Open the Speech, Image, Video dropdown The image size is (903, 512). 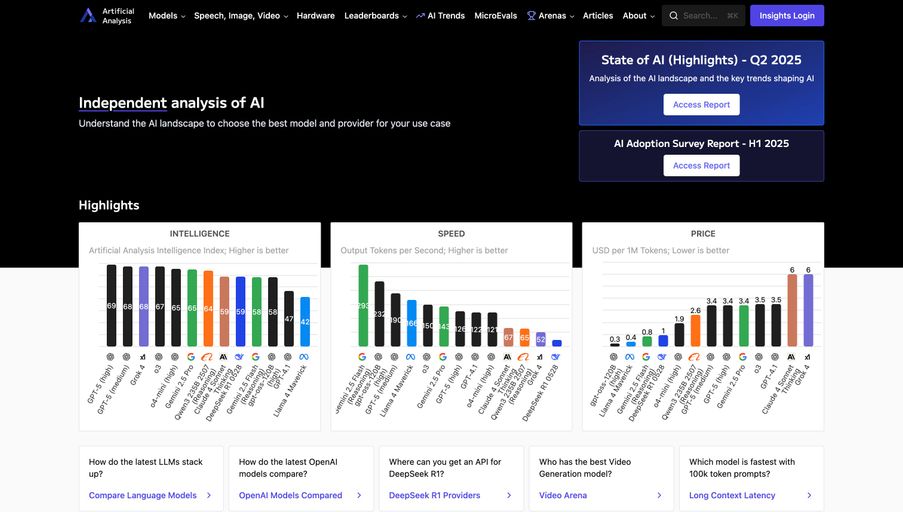point(240,16)
